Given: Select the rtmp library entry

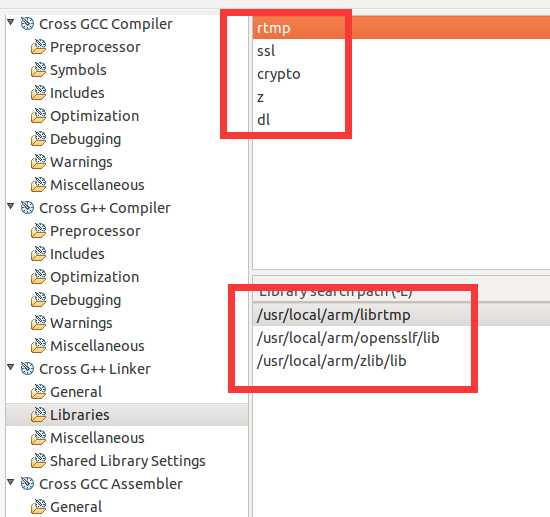Looking at the screenshot, I should 401,27.
